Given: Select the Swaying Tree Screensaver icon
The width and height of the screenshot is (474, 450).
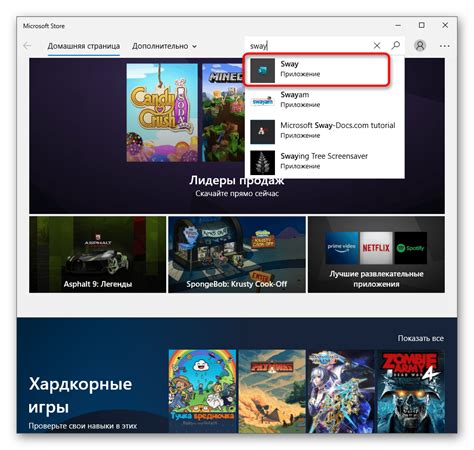Looking at the screenshot, I should [x=263, y=163].
